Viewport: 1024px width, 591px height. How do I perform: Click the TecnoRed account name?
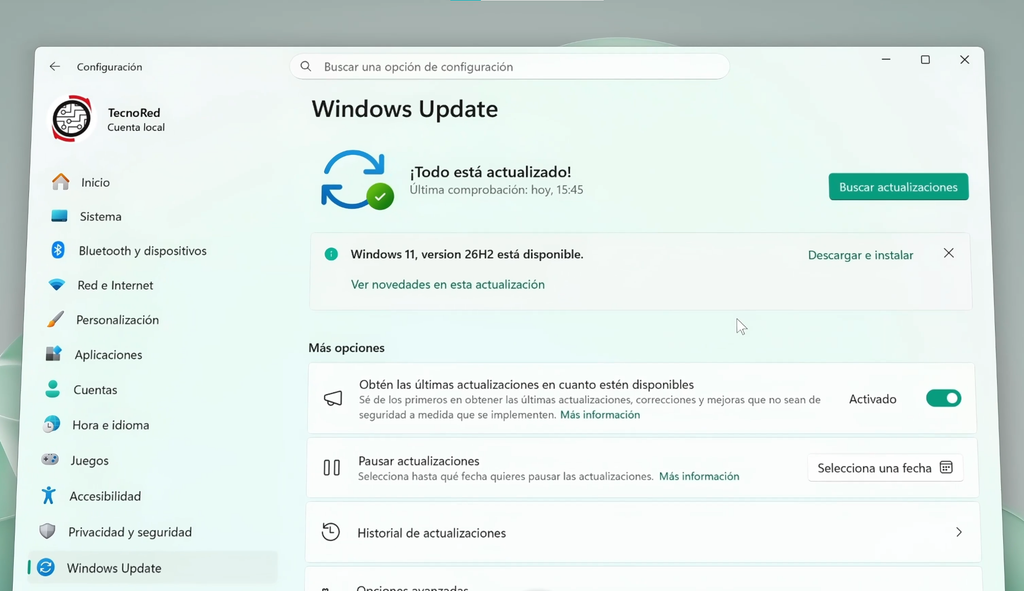(x=134, y=112)
